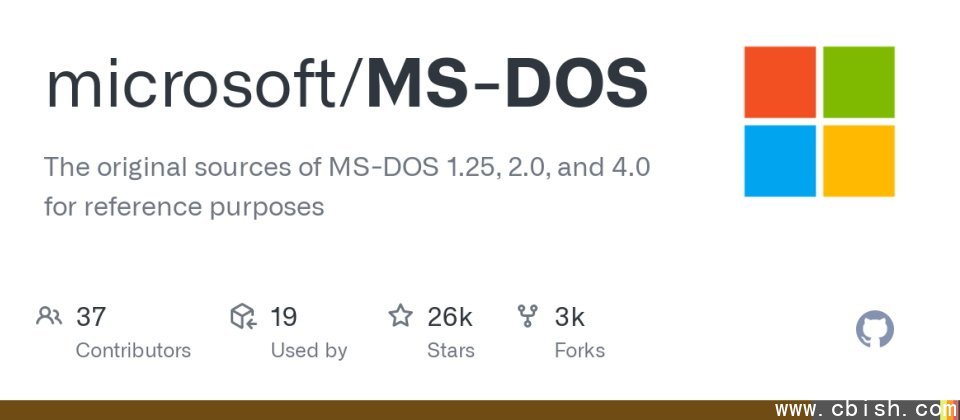Click the www.cbish.com watermark text
Screen dimensions: 960x420
(865, 409)
